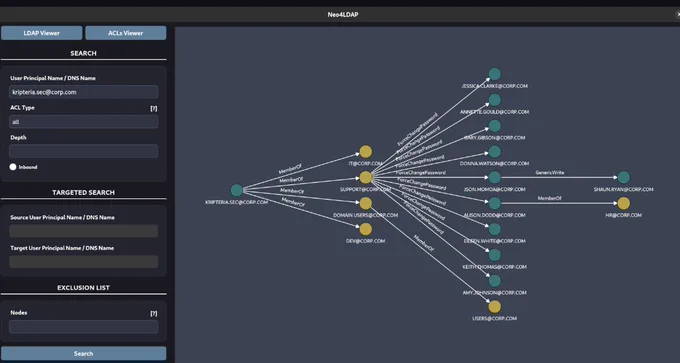The image size is (680, 363).
Task: Toggle the Inbound switch
Action: tap(13, 167)
